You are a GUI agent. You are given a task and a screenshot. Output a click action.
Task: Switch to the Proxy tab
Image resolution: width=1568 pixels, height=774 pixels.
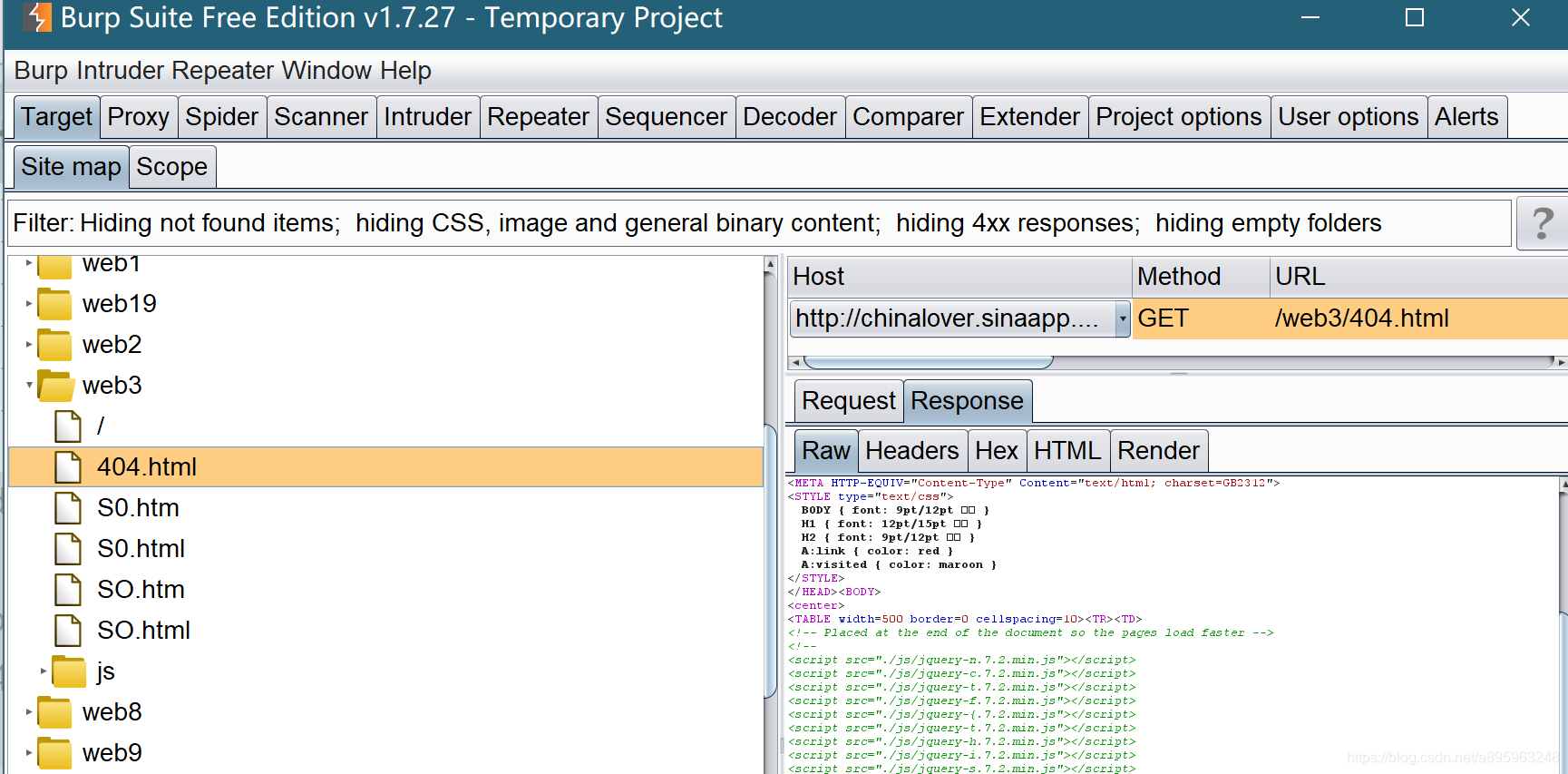(138, 117)
